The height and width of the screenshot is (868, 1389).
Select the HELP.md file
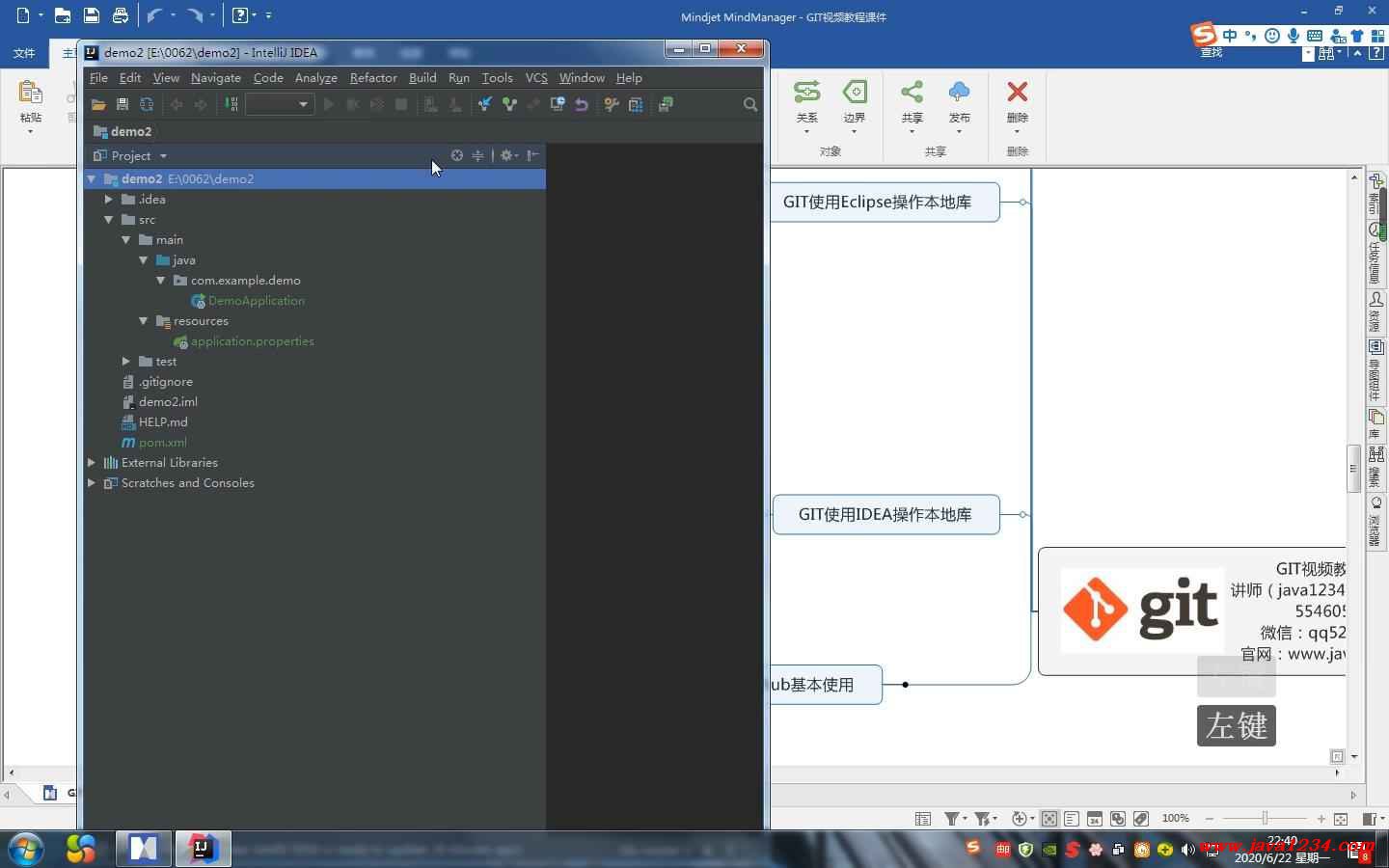[154, 421]
